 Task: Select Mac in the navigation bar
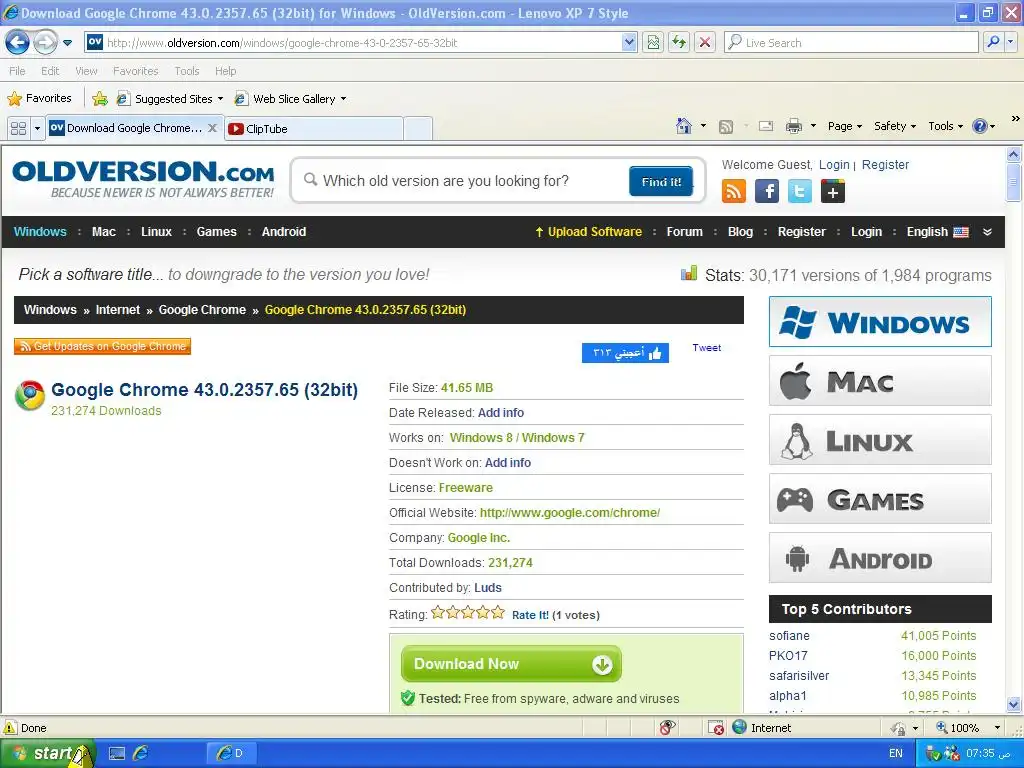(104, 232)
